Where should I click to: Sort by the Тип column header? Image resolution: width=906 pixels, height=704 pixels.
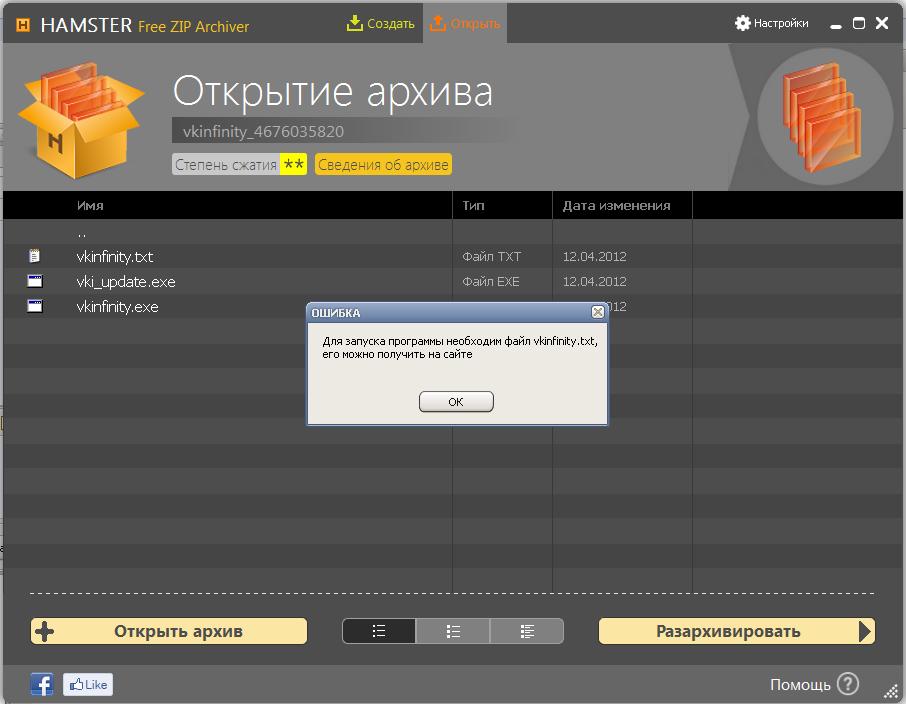tap(473, 206)
